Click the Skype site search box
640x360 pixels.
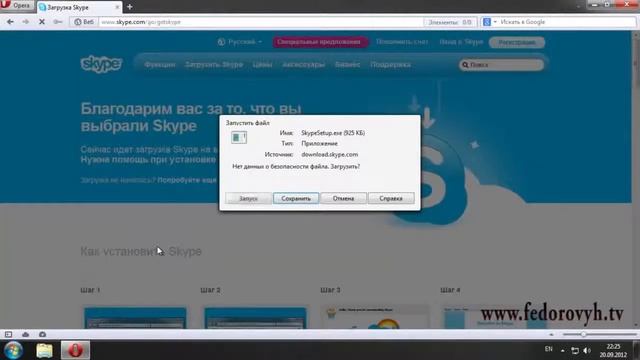(501, 65)
